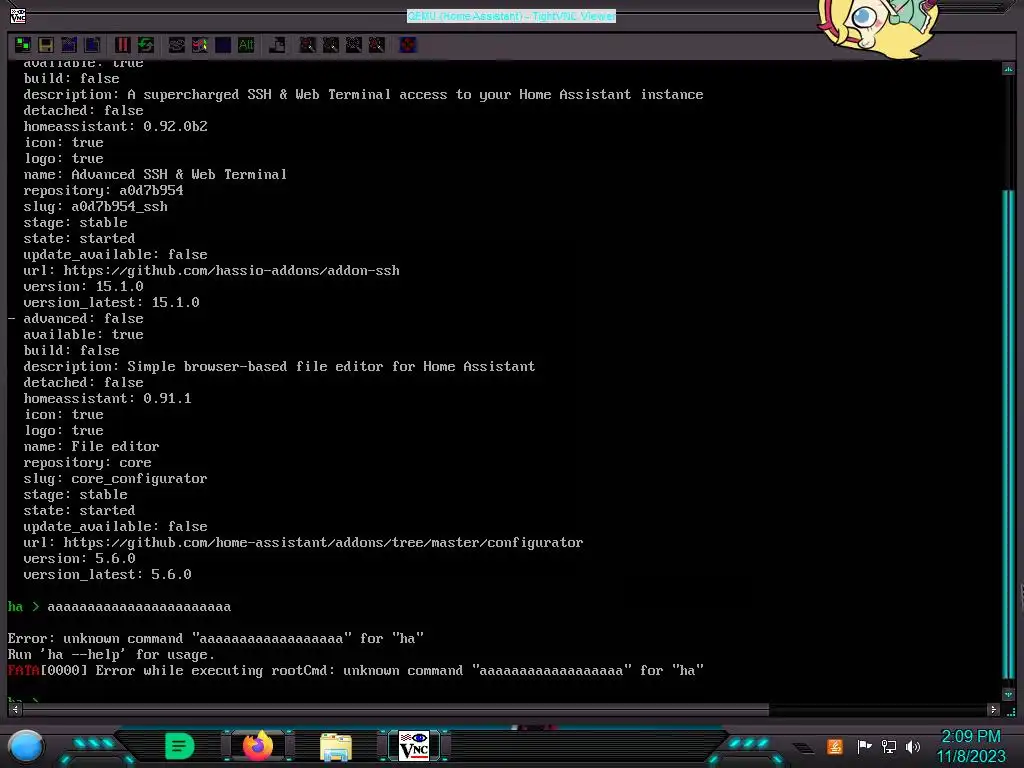Click the vertical scrollbar up arrow
Image resolution: width=1024 pixels, height=768 pixels.
1008,68
